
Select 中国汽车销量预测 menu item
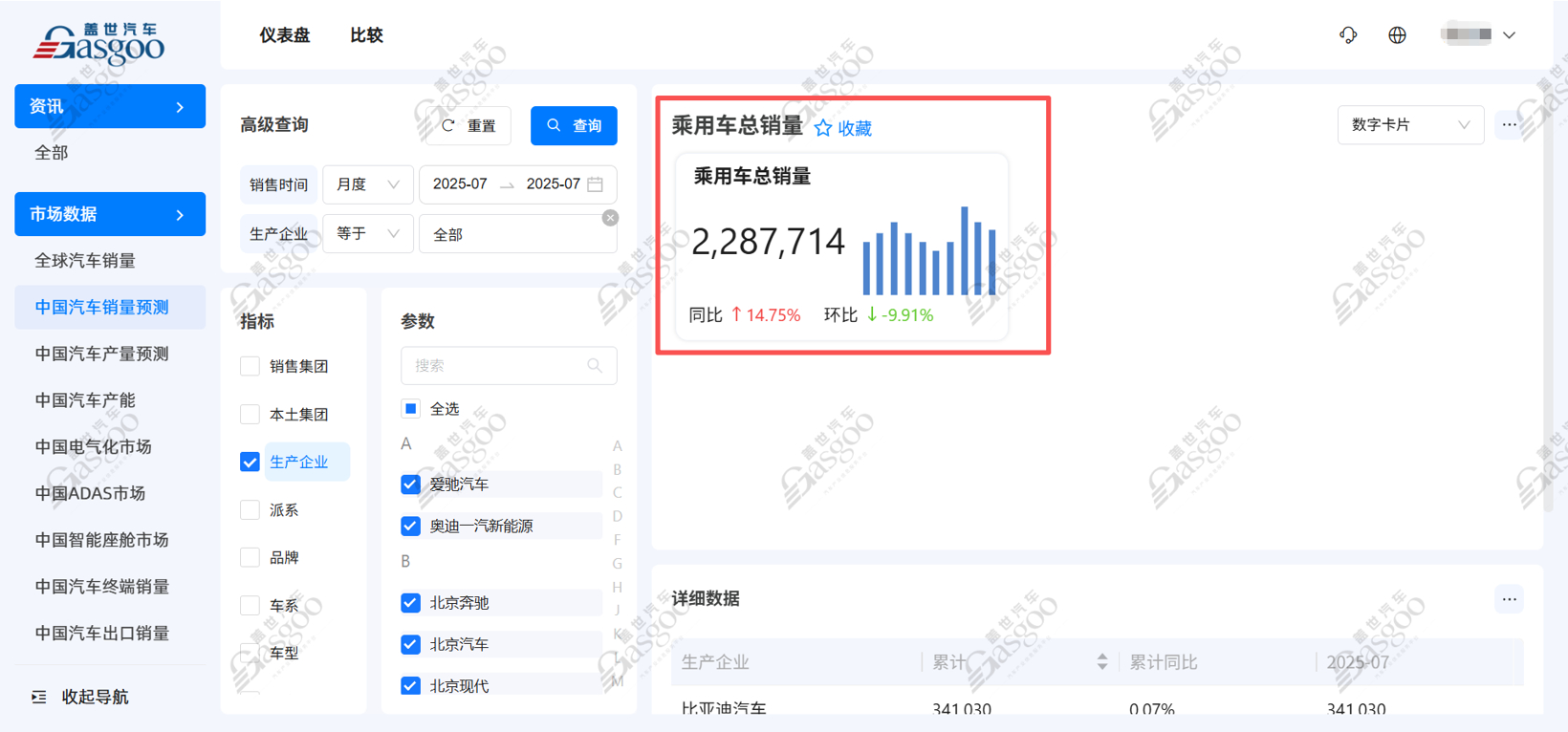(110, 308)
